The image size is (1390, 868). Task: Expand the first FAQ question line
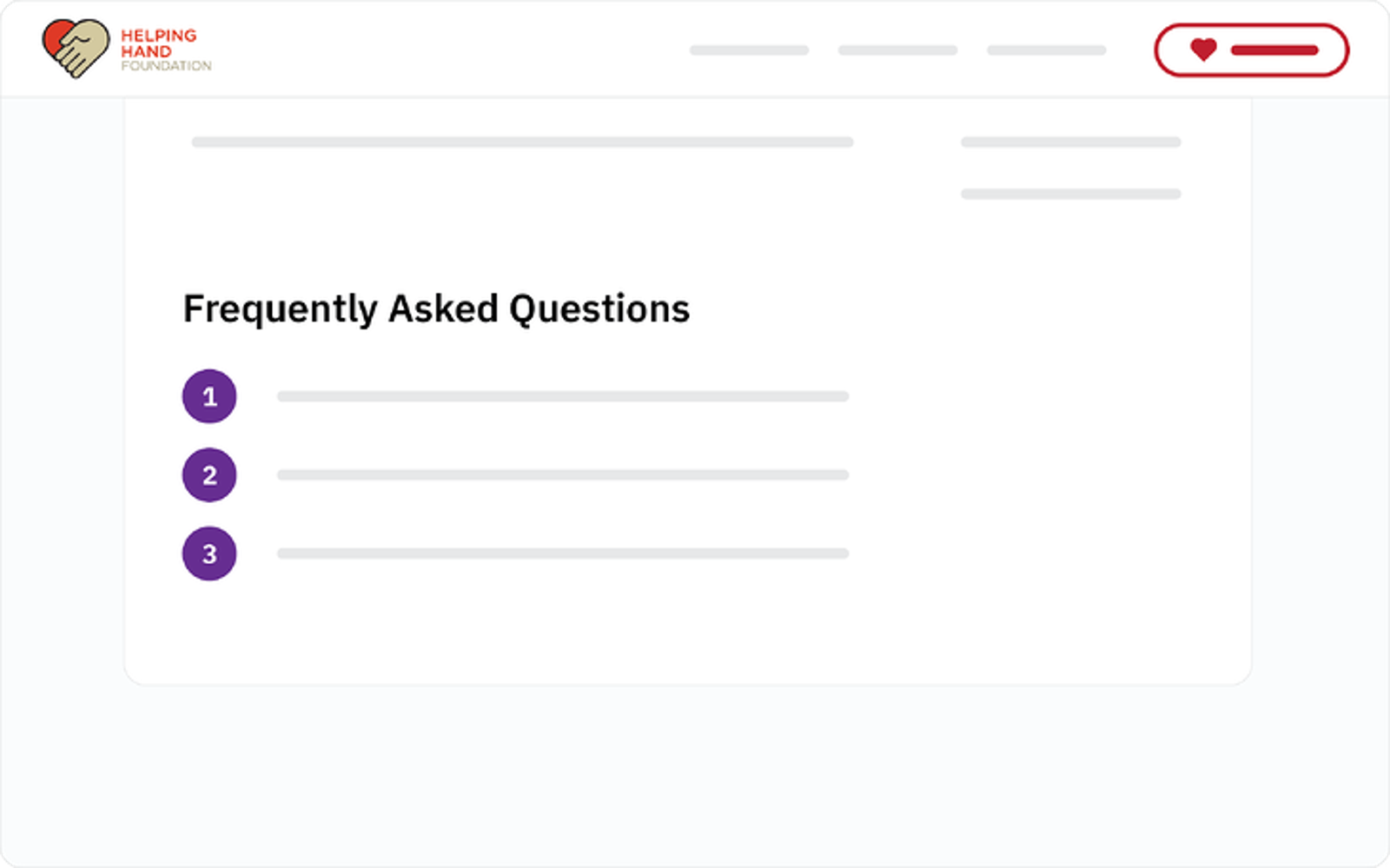pyautogui.click(x=563, y=396)
